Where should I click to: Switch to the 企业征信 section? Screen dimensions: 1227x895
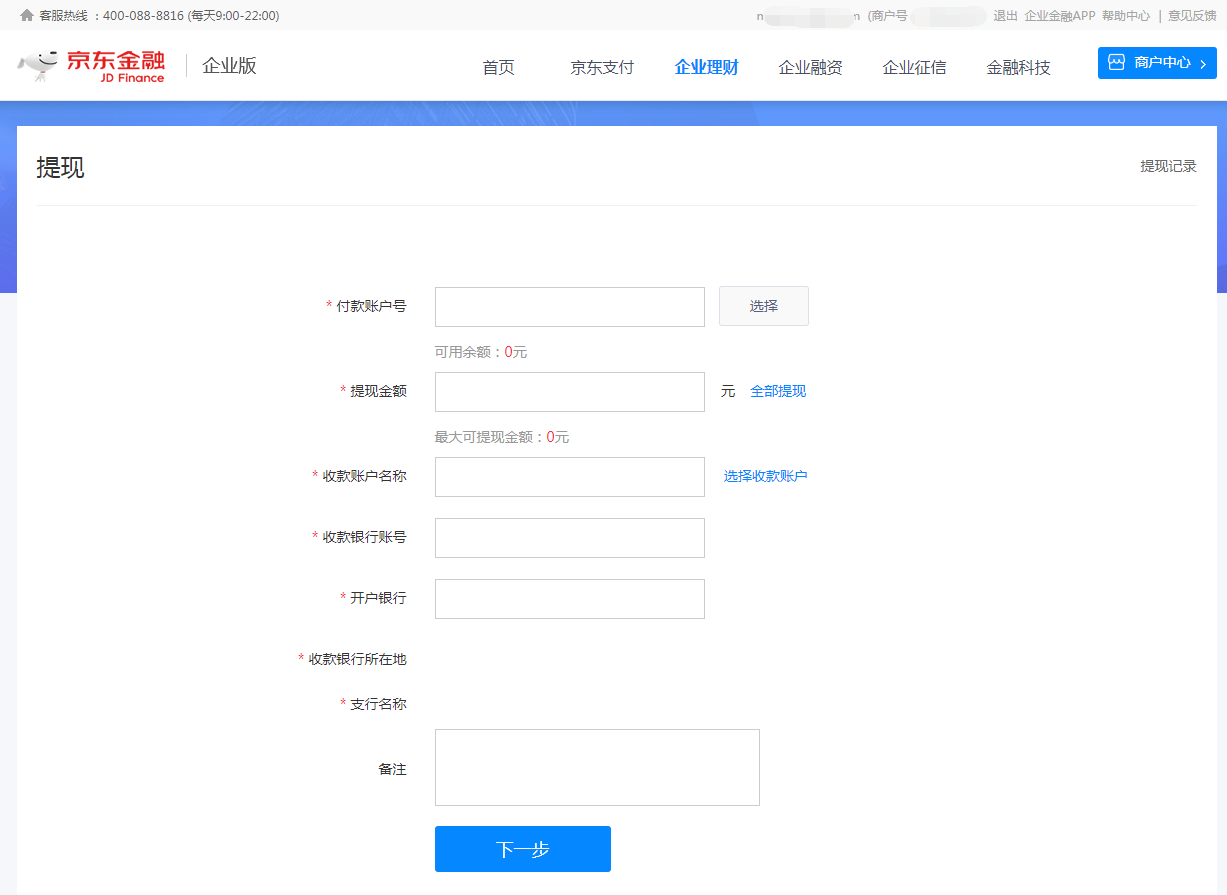914,67
